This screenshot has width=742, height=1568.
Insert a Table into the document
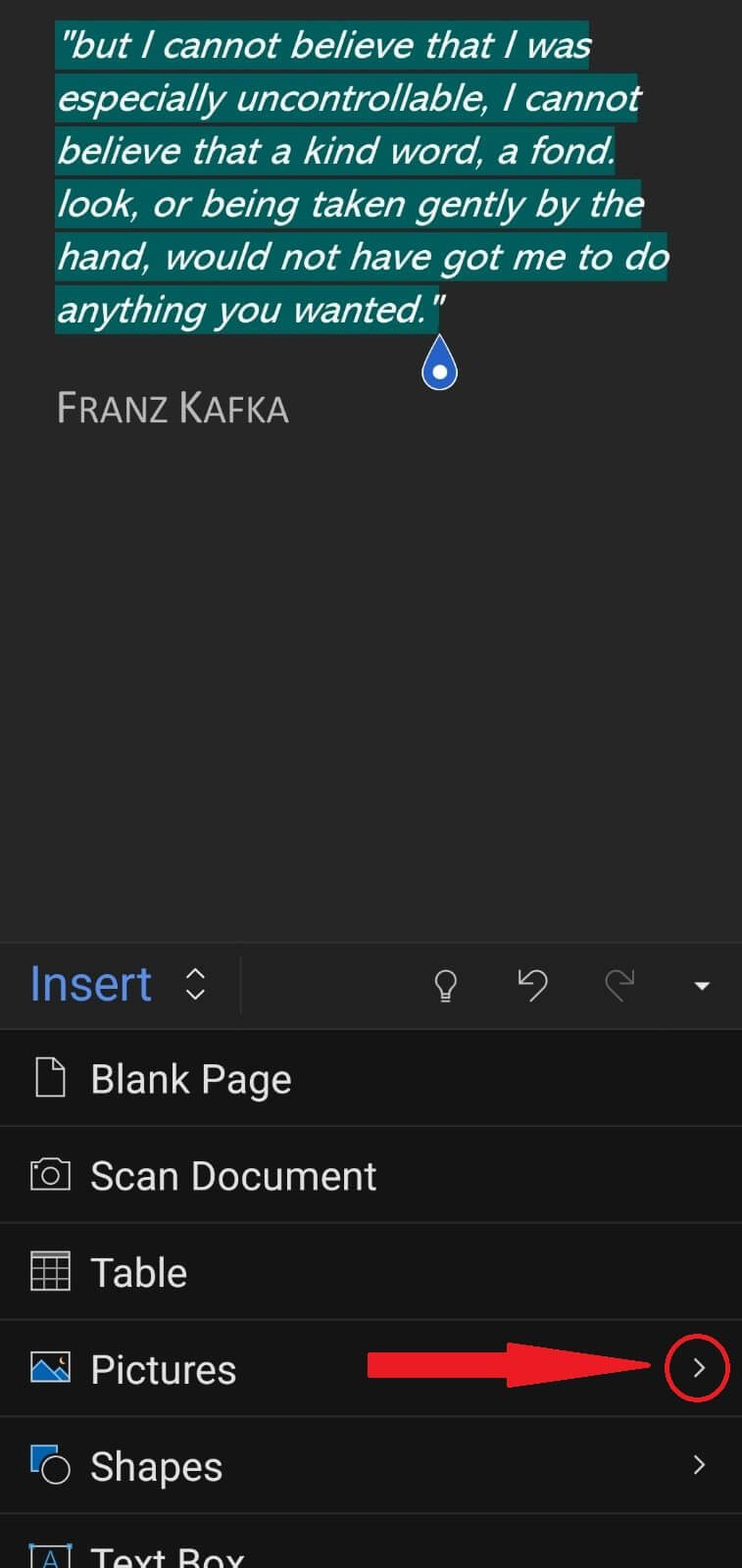pyautogui.click(x=138, y=1271)
